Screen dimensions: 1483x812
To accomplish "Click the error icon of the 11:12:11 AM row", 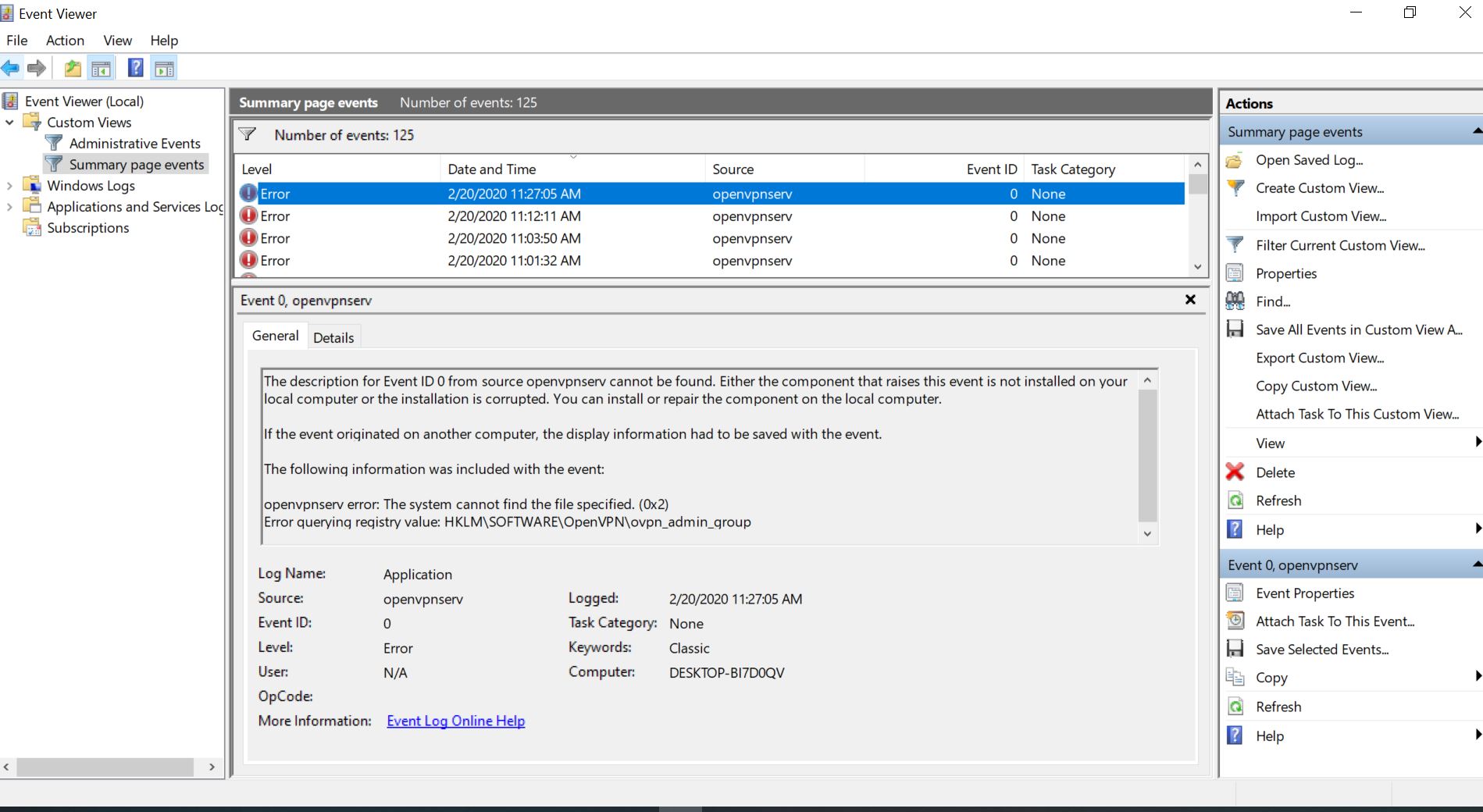I will pyautogui.click(x=248, y=215).
